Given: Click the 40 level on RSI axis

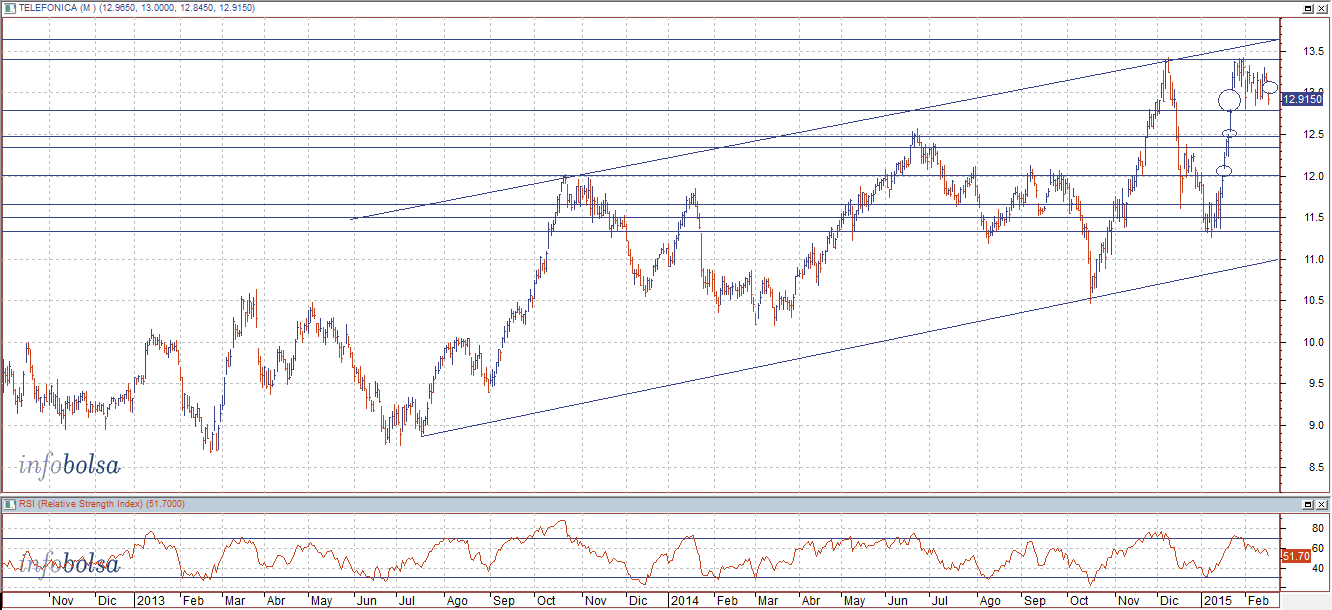Looking at the screenshot, I should click(1319, 568).
